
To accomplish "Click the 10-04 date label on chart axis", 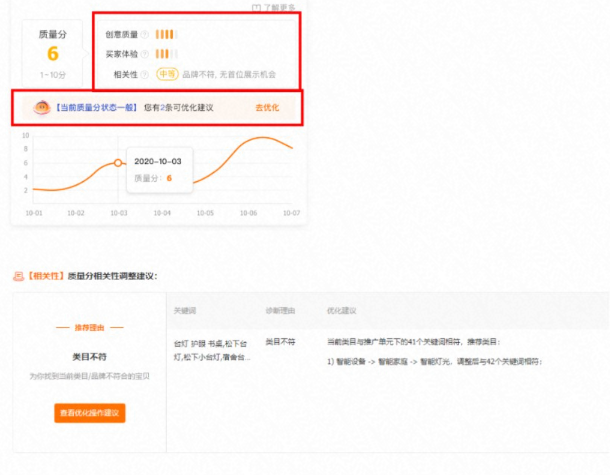I will pos(162,213).
